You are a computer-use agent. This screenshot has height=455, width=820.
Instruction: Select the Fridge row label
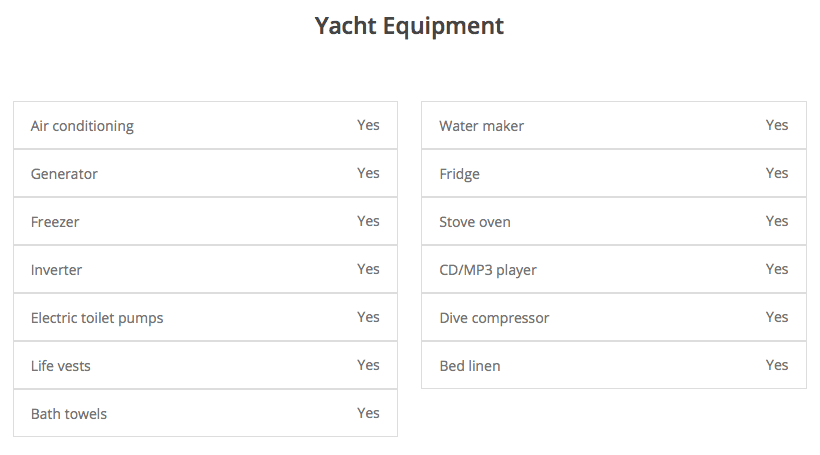(459, 174)
